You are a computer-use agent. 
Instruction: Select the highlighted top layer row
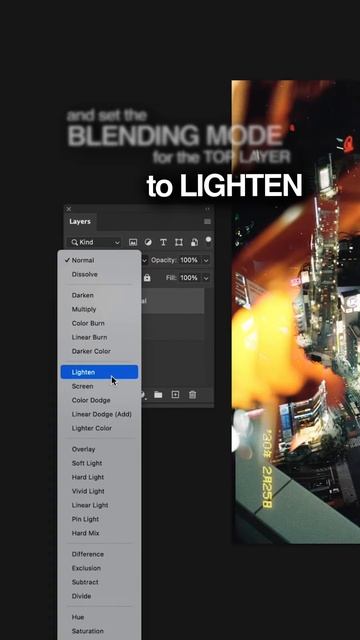coord(173,301)
